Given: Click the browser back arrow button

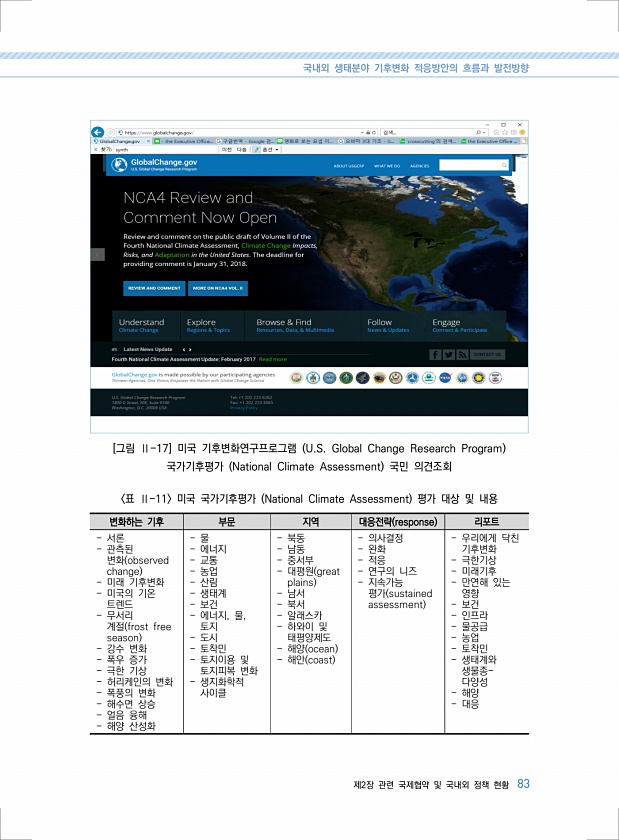Looking at the screenshot, I should [x=97, y=132].
